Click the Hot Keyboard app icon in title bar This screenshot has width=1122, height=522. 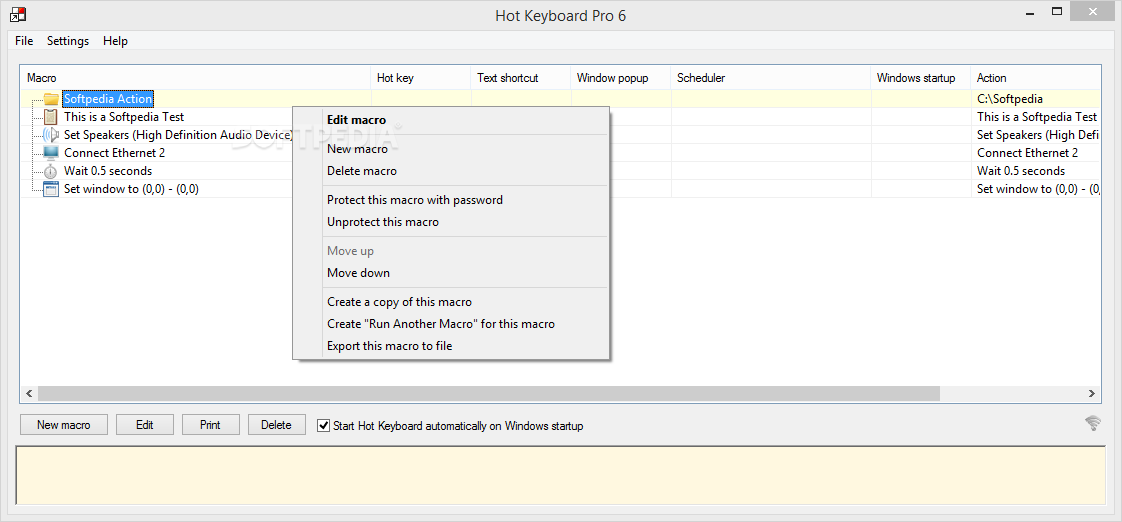click(x=19, y=13)
